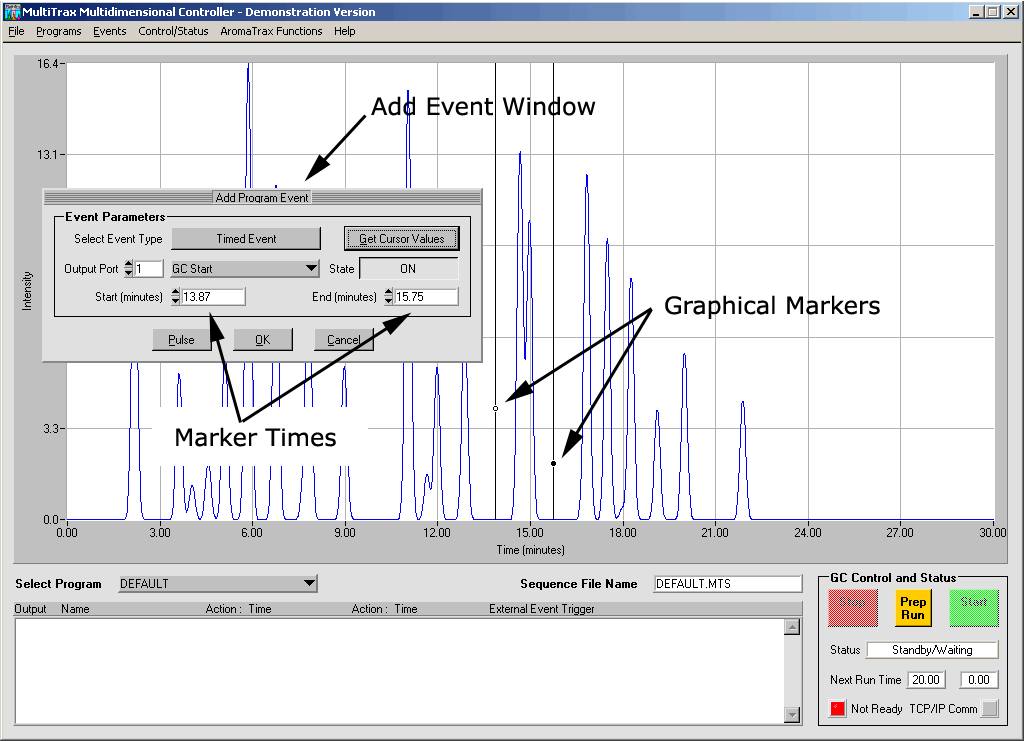
Task: Click the End minutes stepper arrows
Action: 388,297
